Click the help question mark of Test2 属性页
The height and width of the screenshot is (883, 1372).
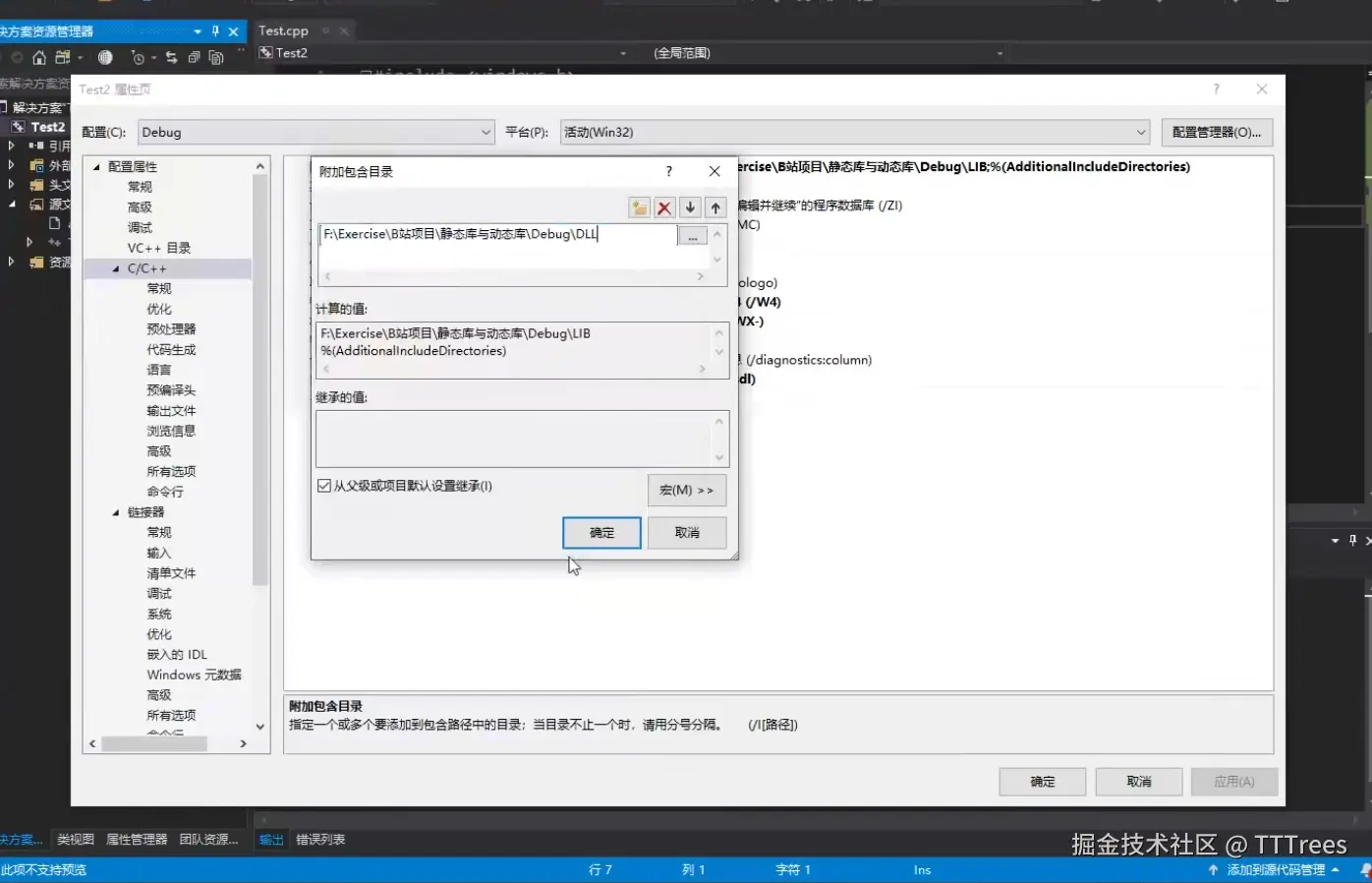click(x=1217, y=89)
